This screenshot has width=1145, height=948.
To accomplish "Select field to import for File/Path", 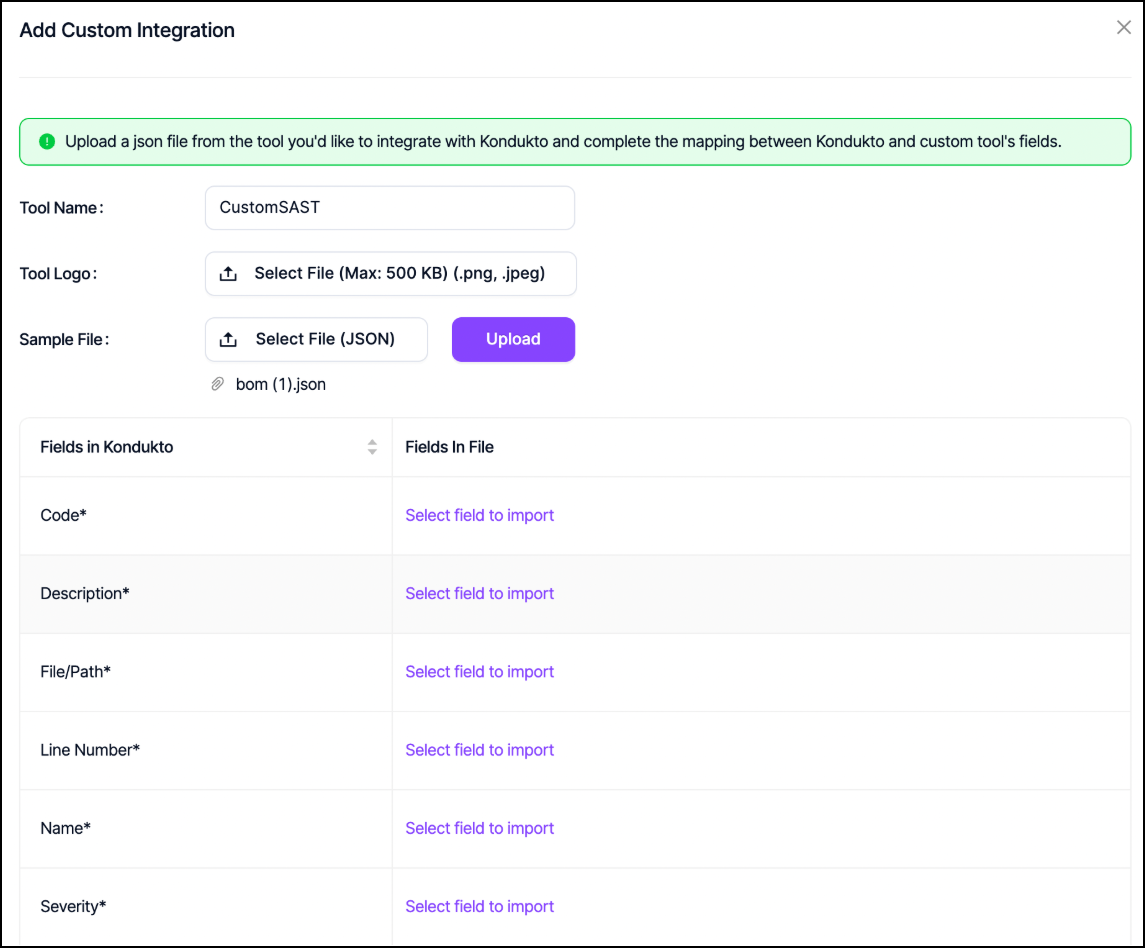I will point(479,672).
